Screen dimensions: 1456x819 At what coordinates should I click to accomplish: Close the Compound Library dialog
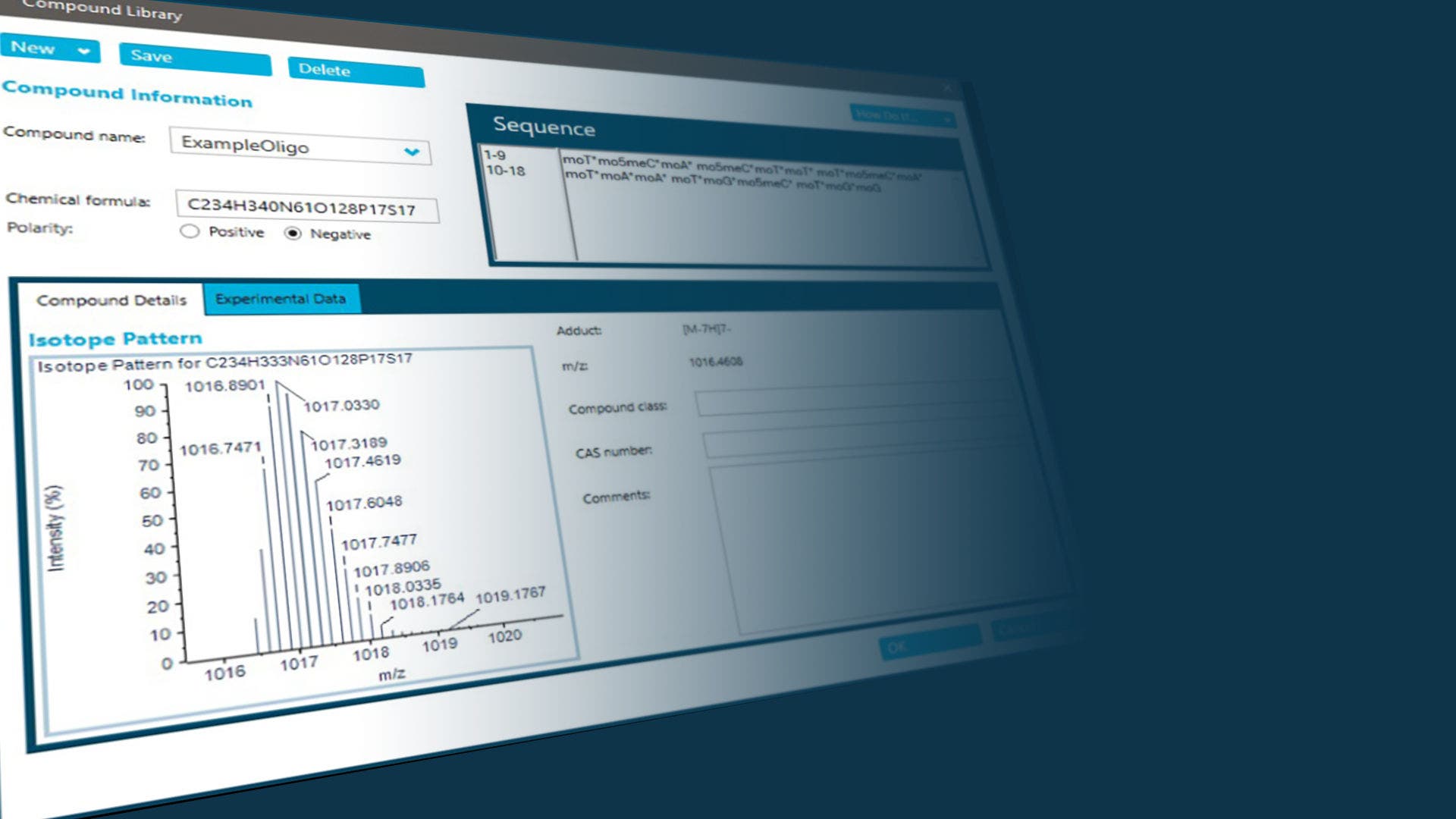[x=947, y=88]
